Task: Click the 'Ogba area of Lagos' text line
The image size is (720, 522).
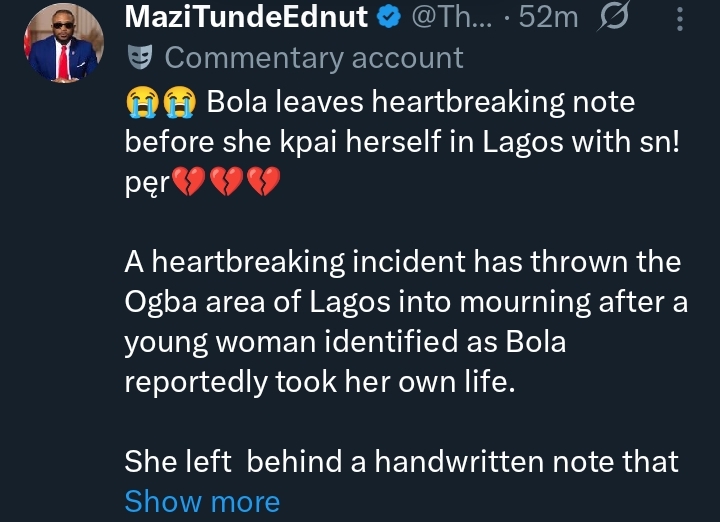Action: pyautogui.click(x=406, y=302)
